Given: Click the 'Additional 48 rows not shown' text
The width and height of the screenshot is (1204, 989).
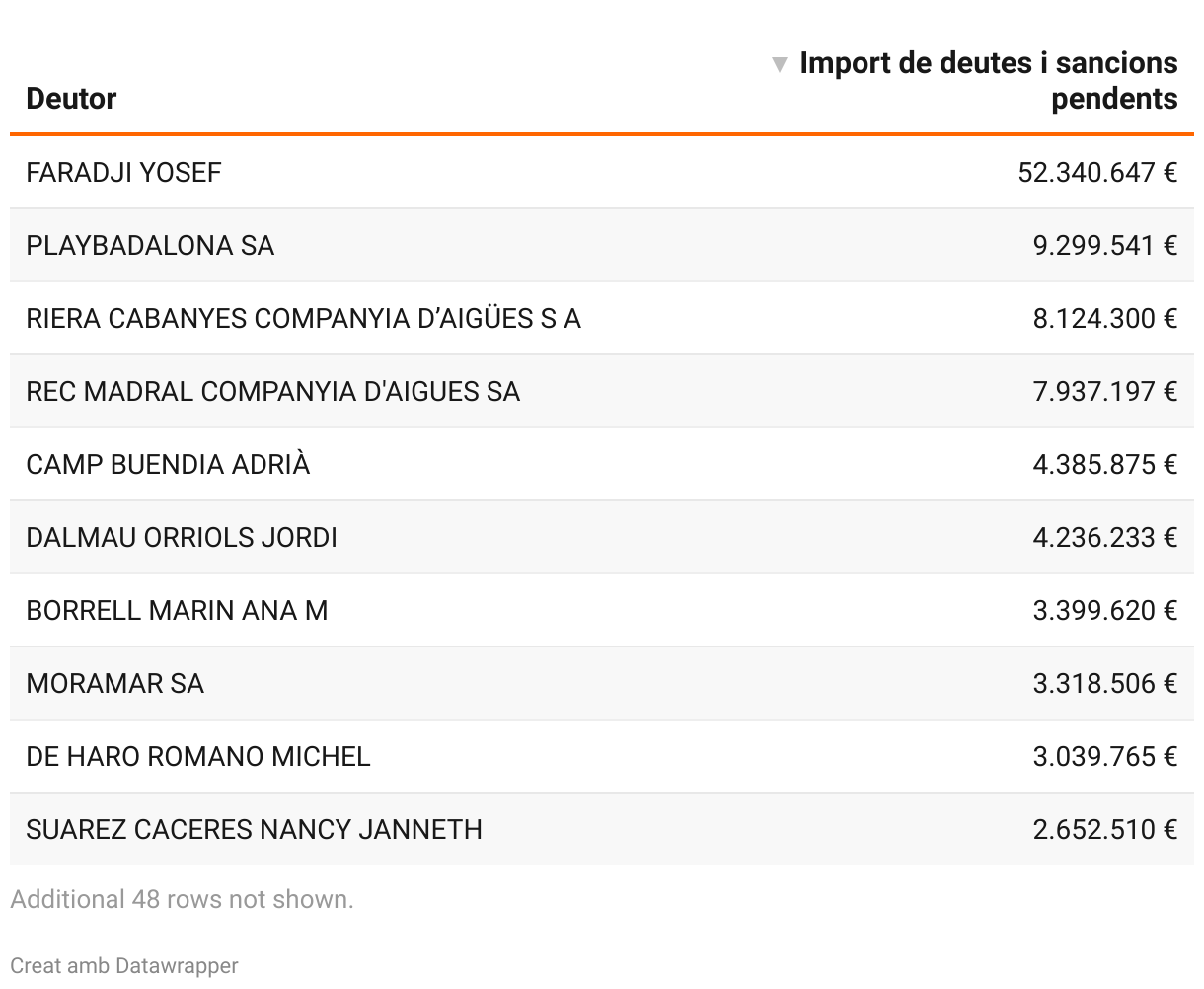Looking at the screenshot, I should (x=182, y=899).
